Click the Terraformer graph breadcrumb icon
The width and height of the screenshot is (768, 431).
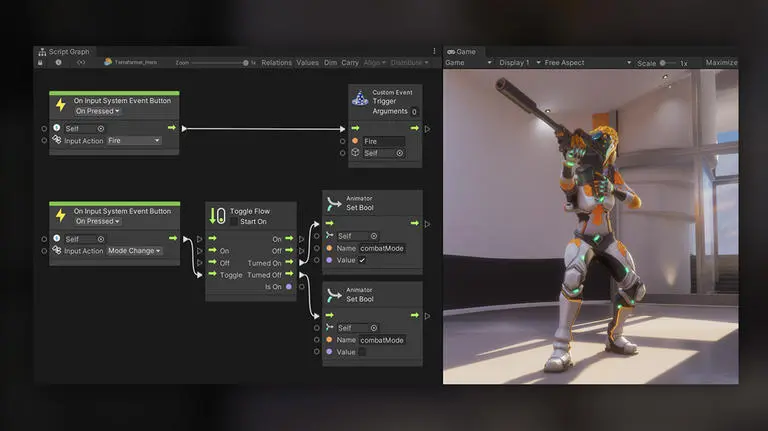tap(108, 62)
